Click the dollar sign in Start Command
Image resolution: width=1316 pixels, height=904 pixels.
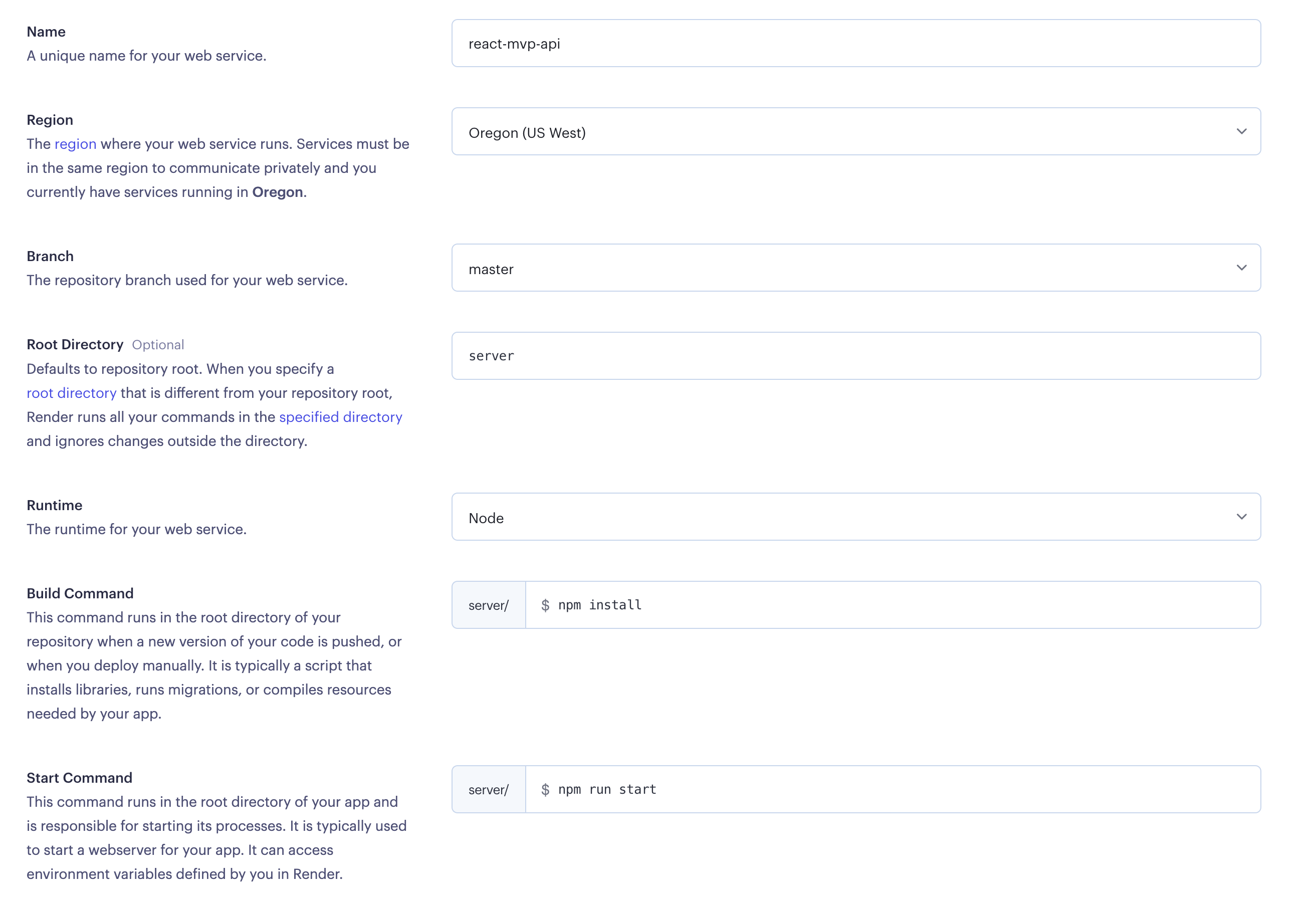(545, 790)
